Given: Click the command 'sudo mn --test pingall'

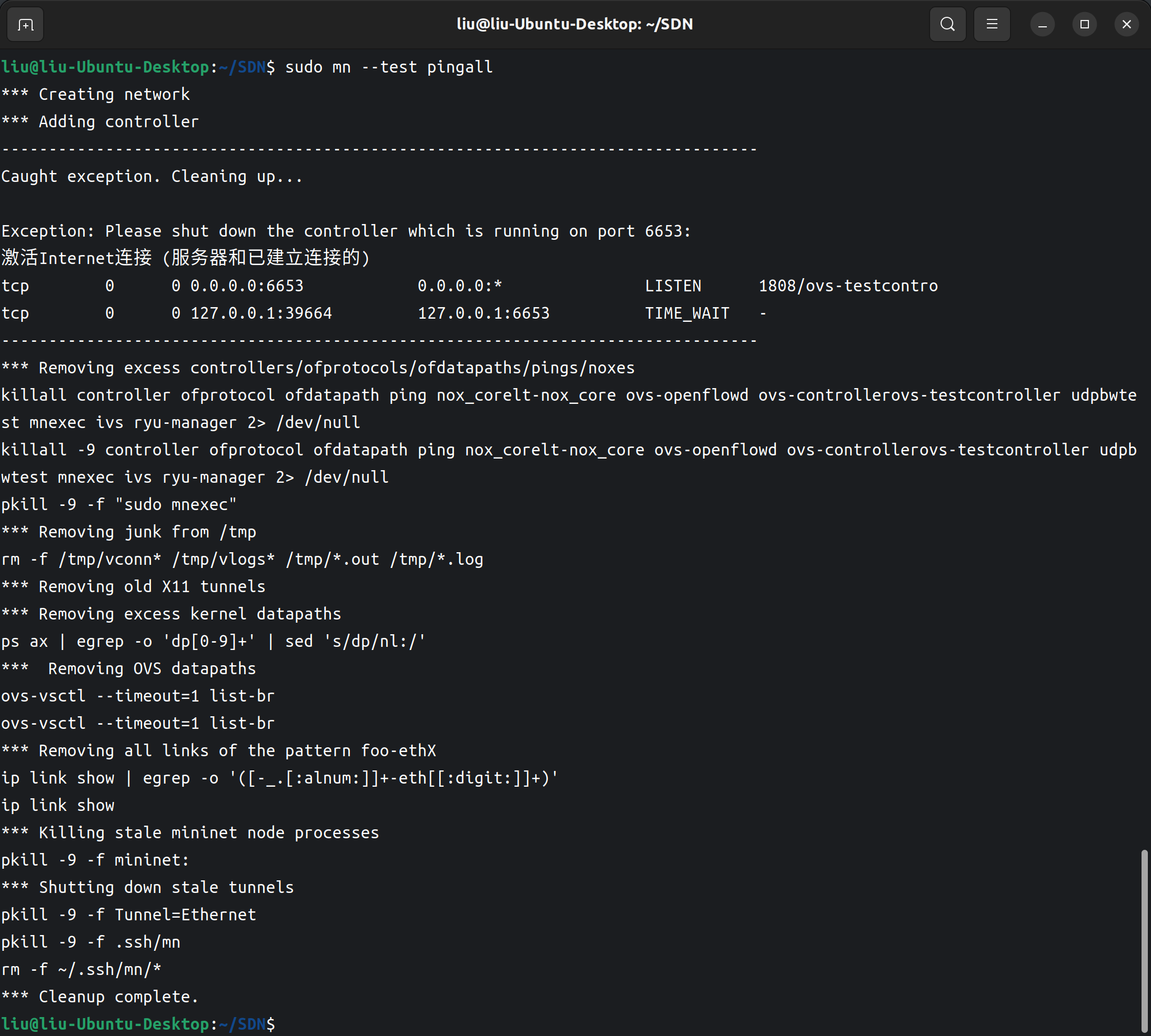Looking at the screenshot, I should 389,67.
